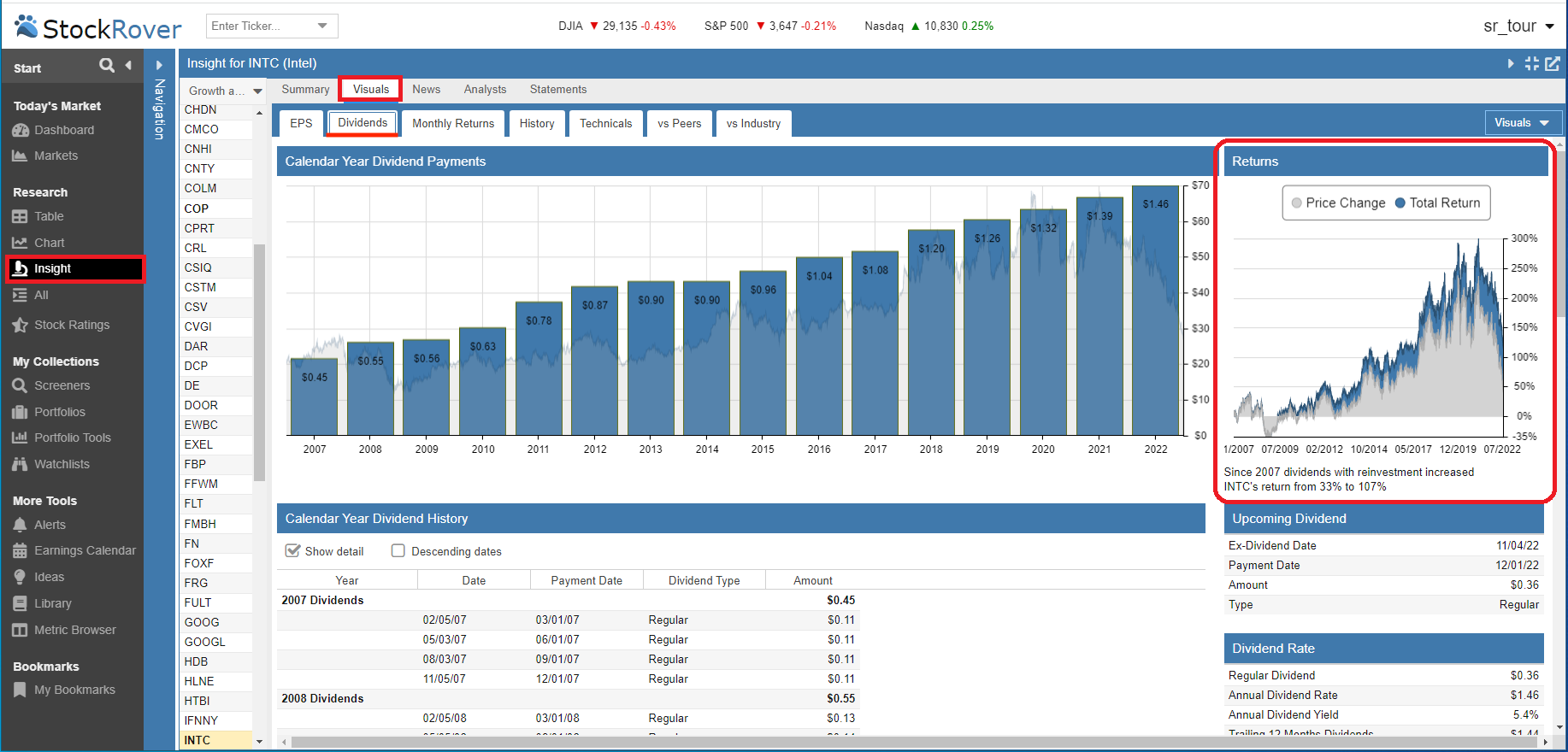Click the 2022 dividend bar in chart
The image size is (1568, 752).
click(1156, 311)
